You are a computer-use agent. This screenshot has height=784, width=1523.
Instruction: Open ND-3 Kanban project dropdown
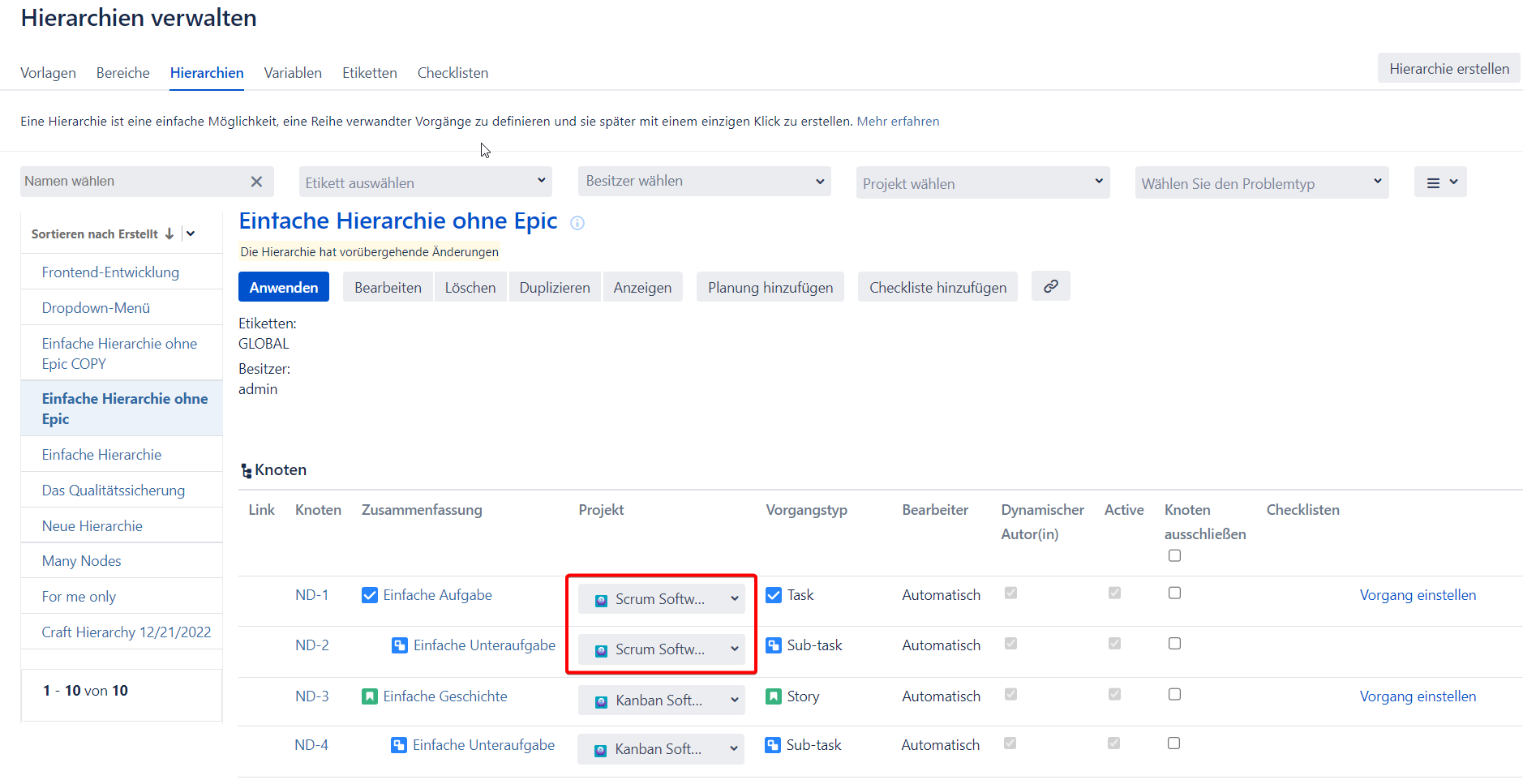click(x=661, y=700)
